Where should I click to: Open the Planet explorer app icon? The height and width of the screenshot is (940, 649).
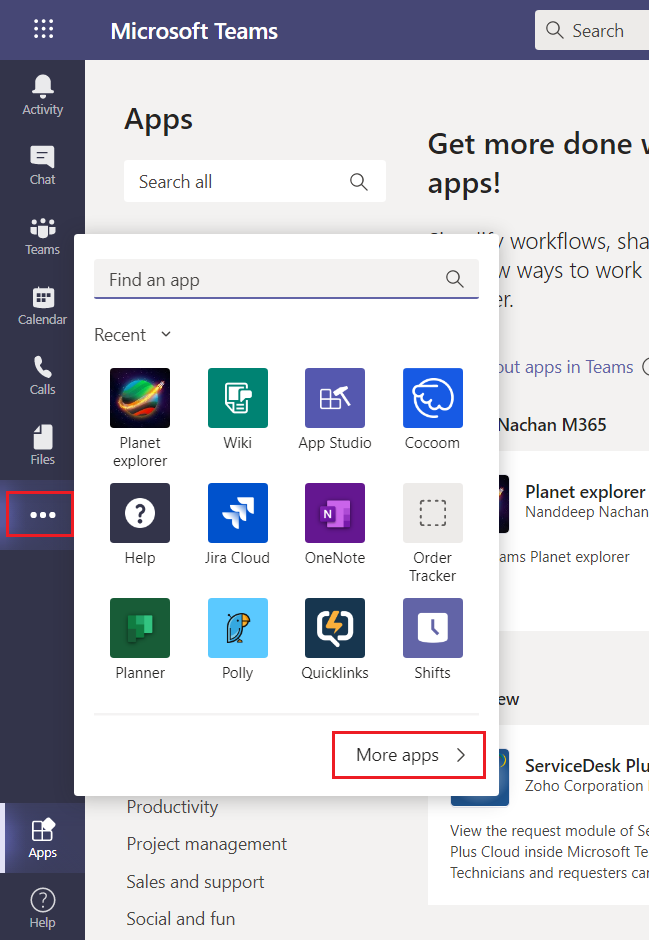coord(140,398)
